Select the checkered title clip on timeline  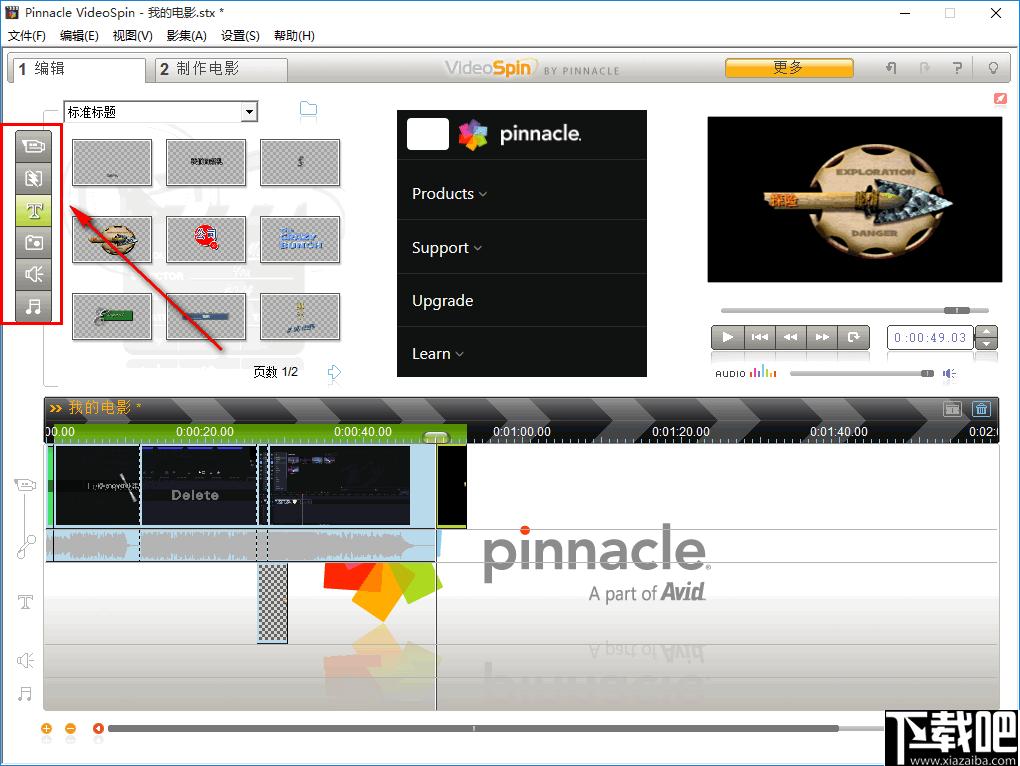coord(273,603)
